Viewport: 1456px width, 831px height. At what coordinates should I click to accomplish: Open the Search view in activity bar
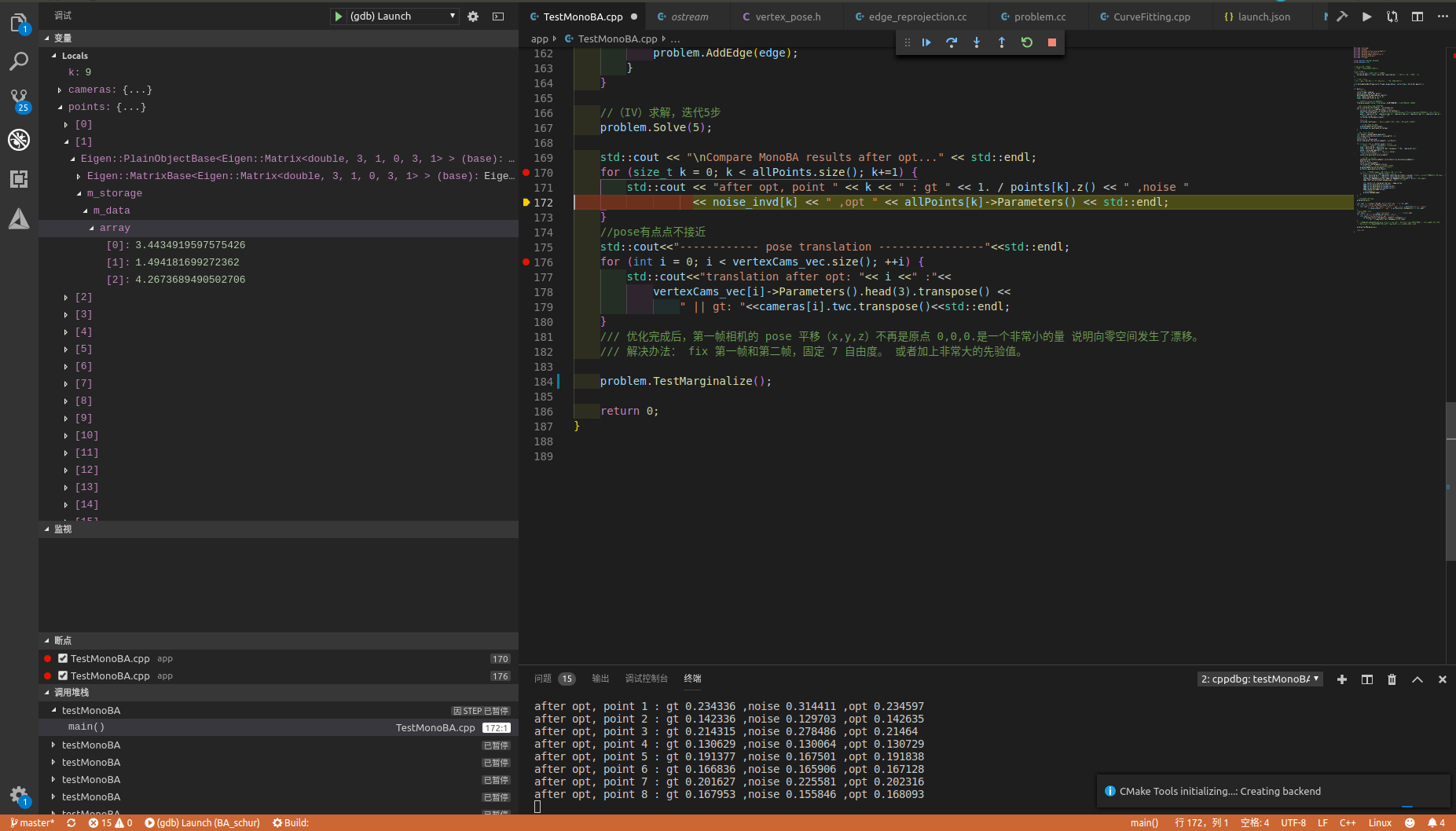coord(19,61)
